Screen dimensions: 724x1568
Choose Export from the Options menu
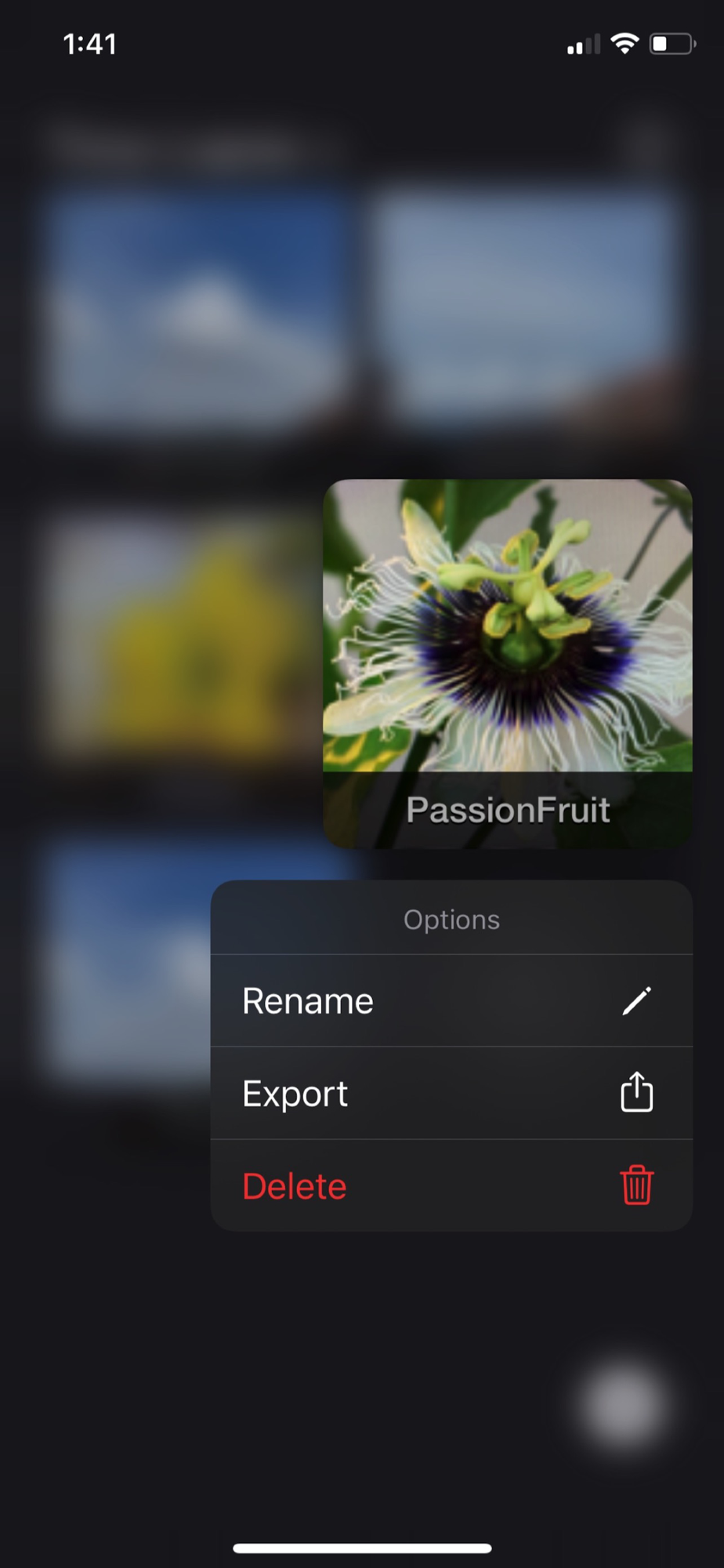(451, 1093)
